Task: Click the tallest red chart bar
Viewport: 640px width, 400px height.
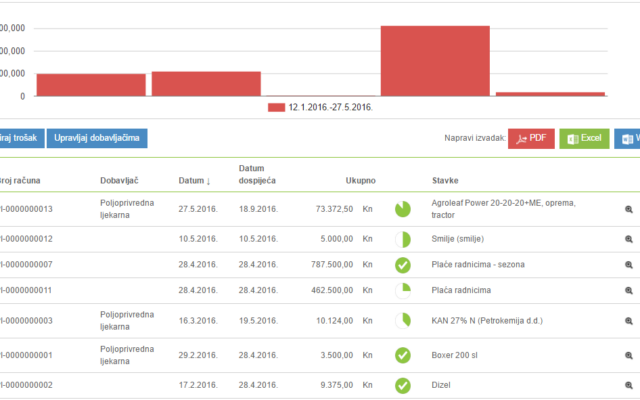Action: tap(435, 61)
